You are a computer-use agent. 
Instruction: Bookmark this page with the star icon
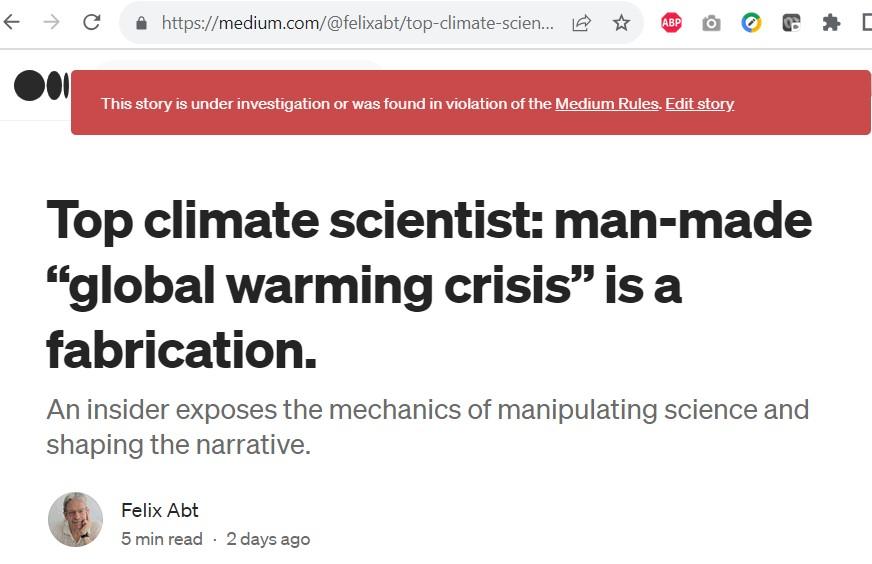(x=621, y=23)
